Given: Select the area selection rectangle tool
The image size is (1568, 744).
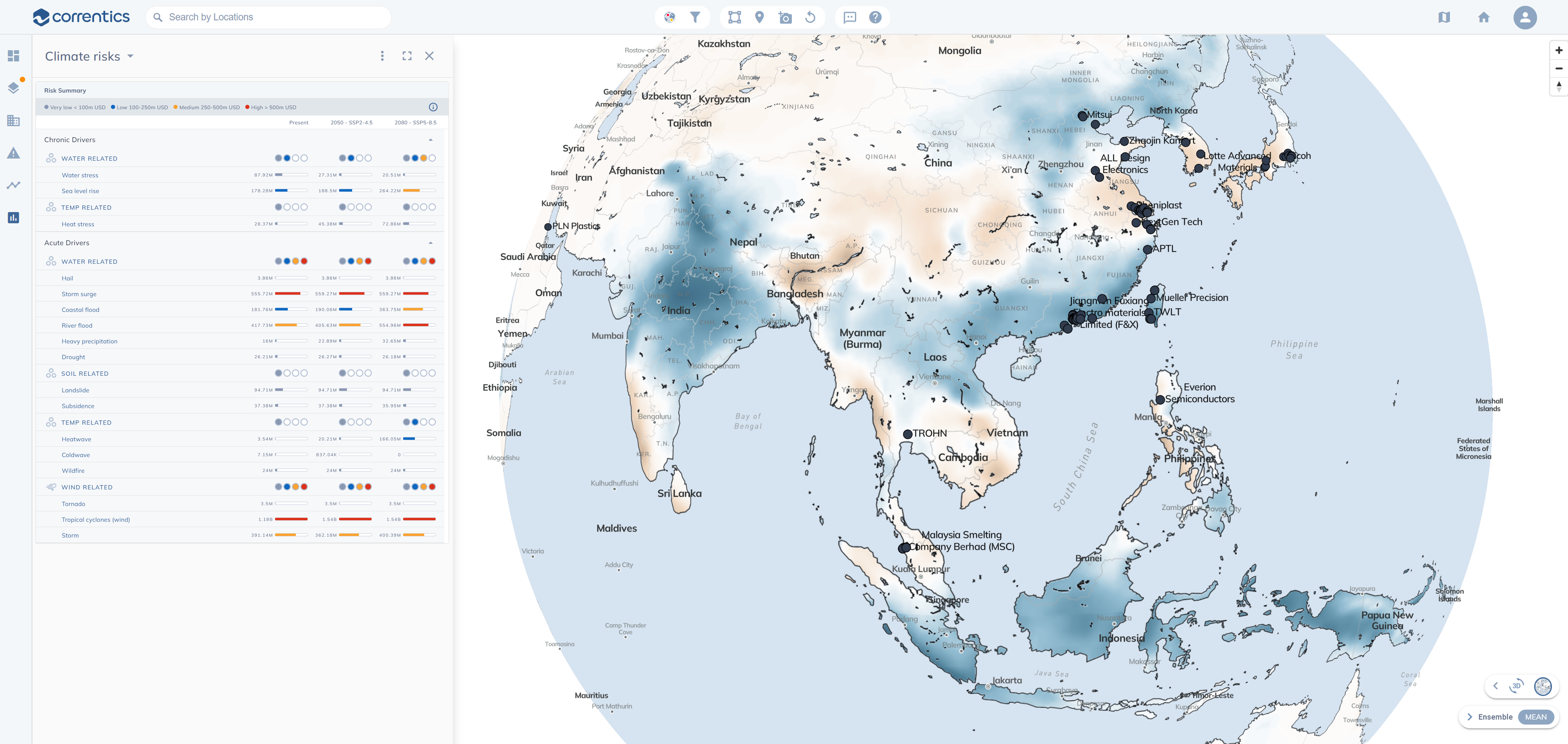Looking at the screenshot, I should coord(734,17).
